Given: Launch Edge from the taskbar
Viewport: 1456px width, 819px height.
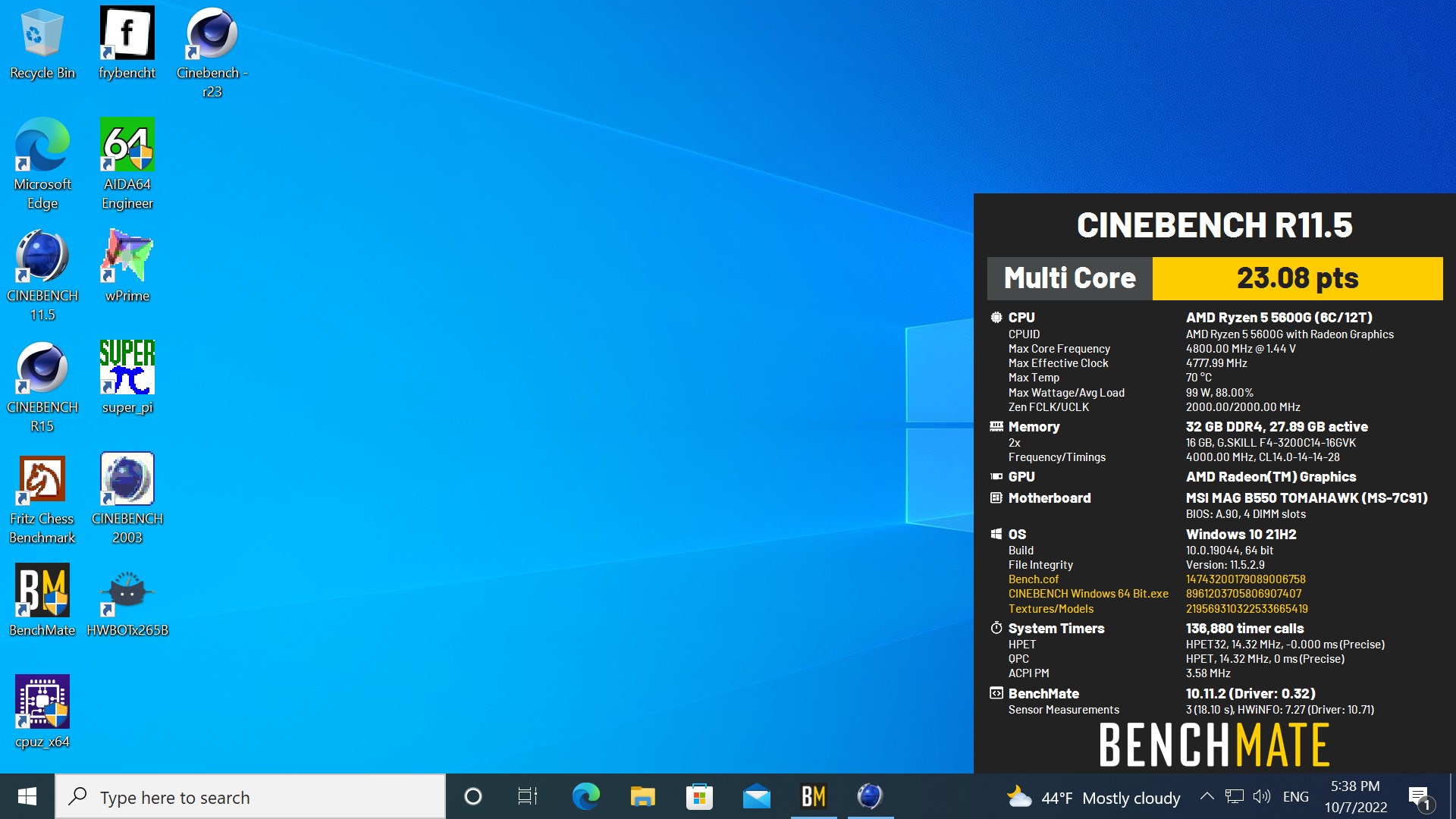Looking at the screenshot, I should click(x=585, y=796).
